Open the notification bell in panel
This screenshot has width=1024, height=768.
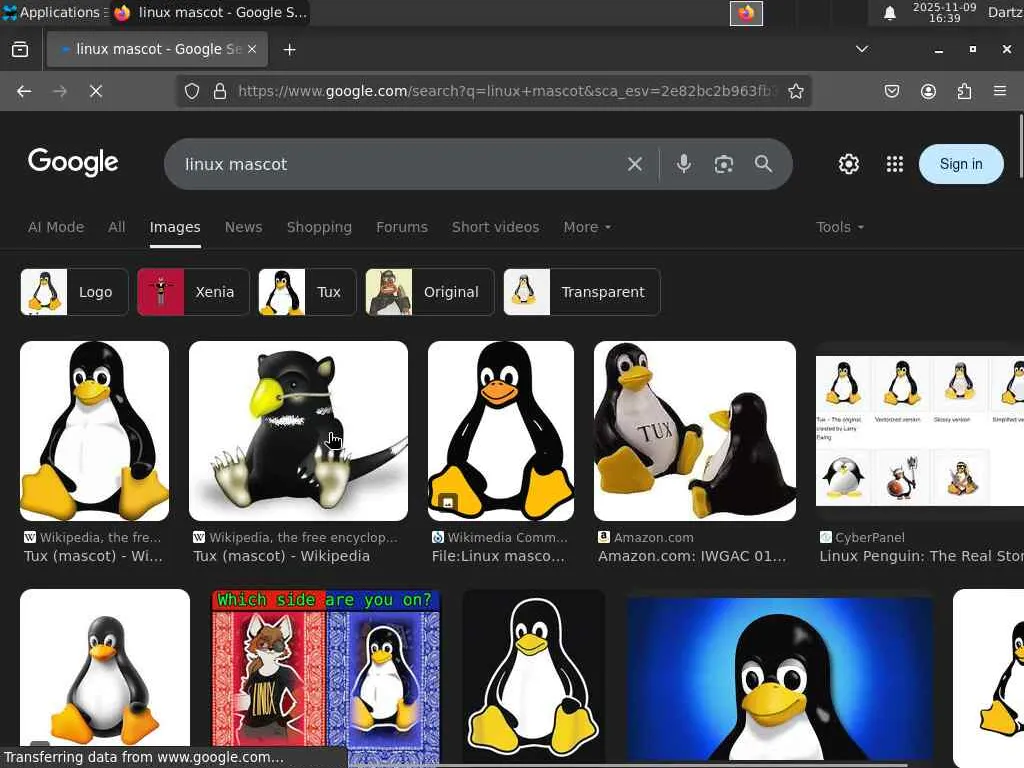click(889, 13)
